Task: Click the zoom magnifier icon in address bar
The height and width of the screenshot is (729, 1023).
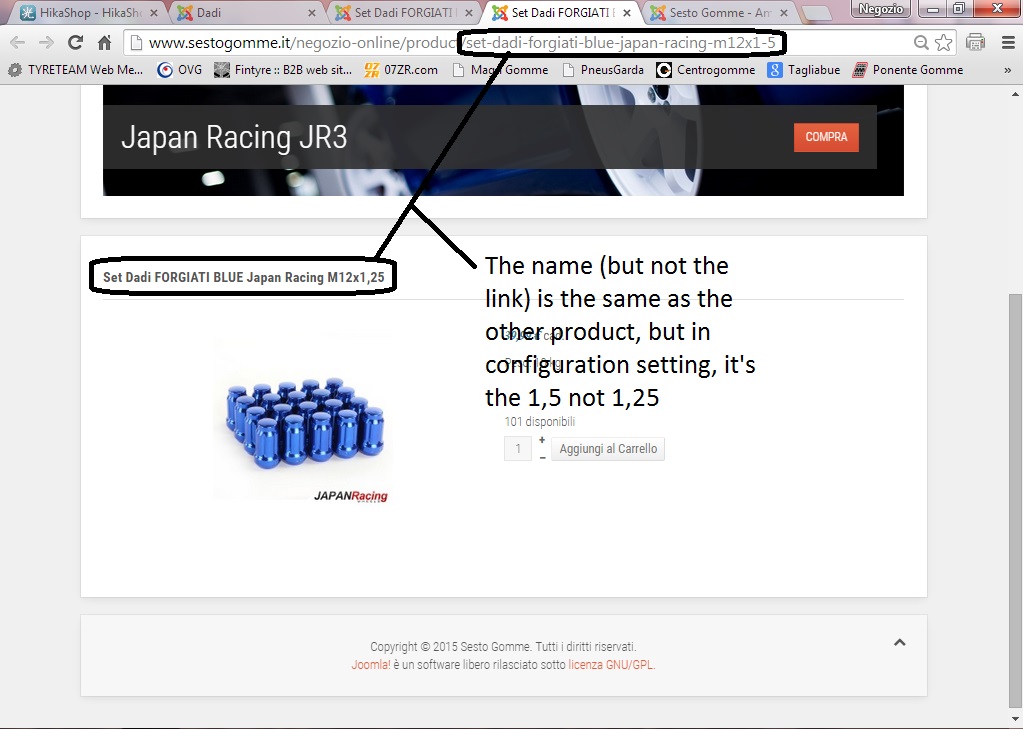Action: click(921, 43)
